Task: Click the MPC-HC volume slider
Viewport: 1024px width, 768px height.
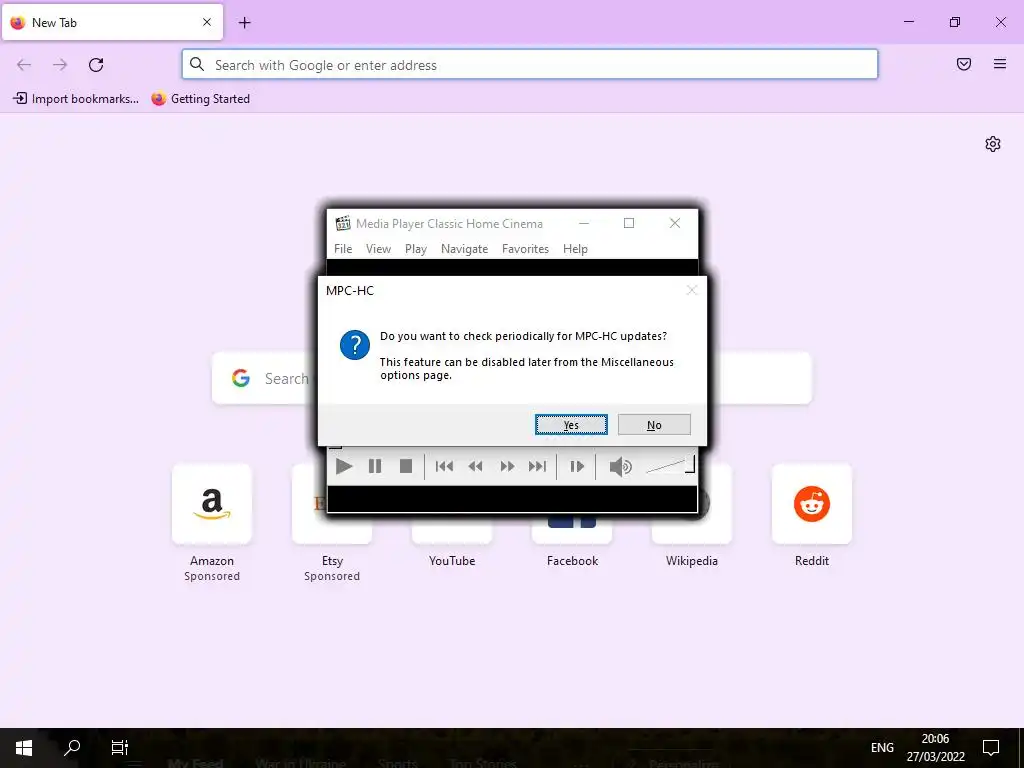Action: click(x=669, y=466)
